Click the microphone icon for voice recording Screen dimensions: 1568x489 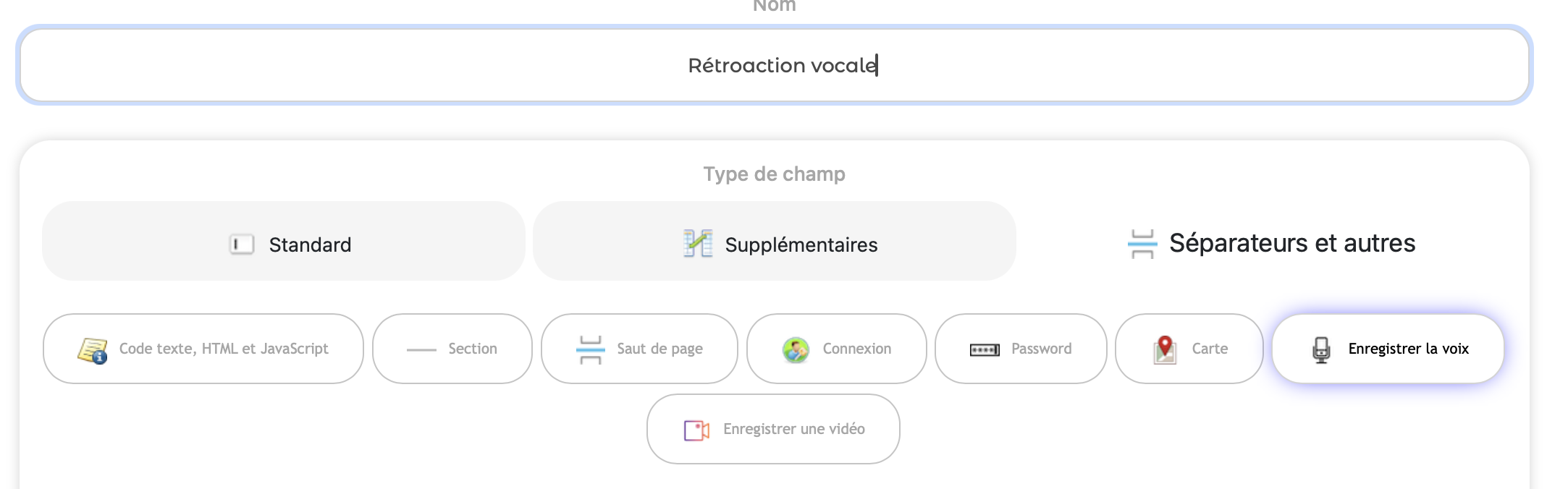(x=1321, y=350)
